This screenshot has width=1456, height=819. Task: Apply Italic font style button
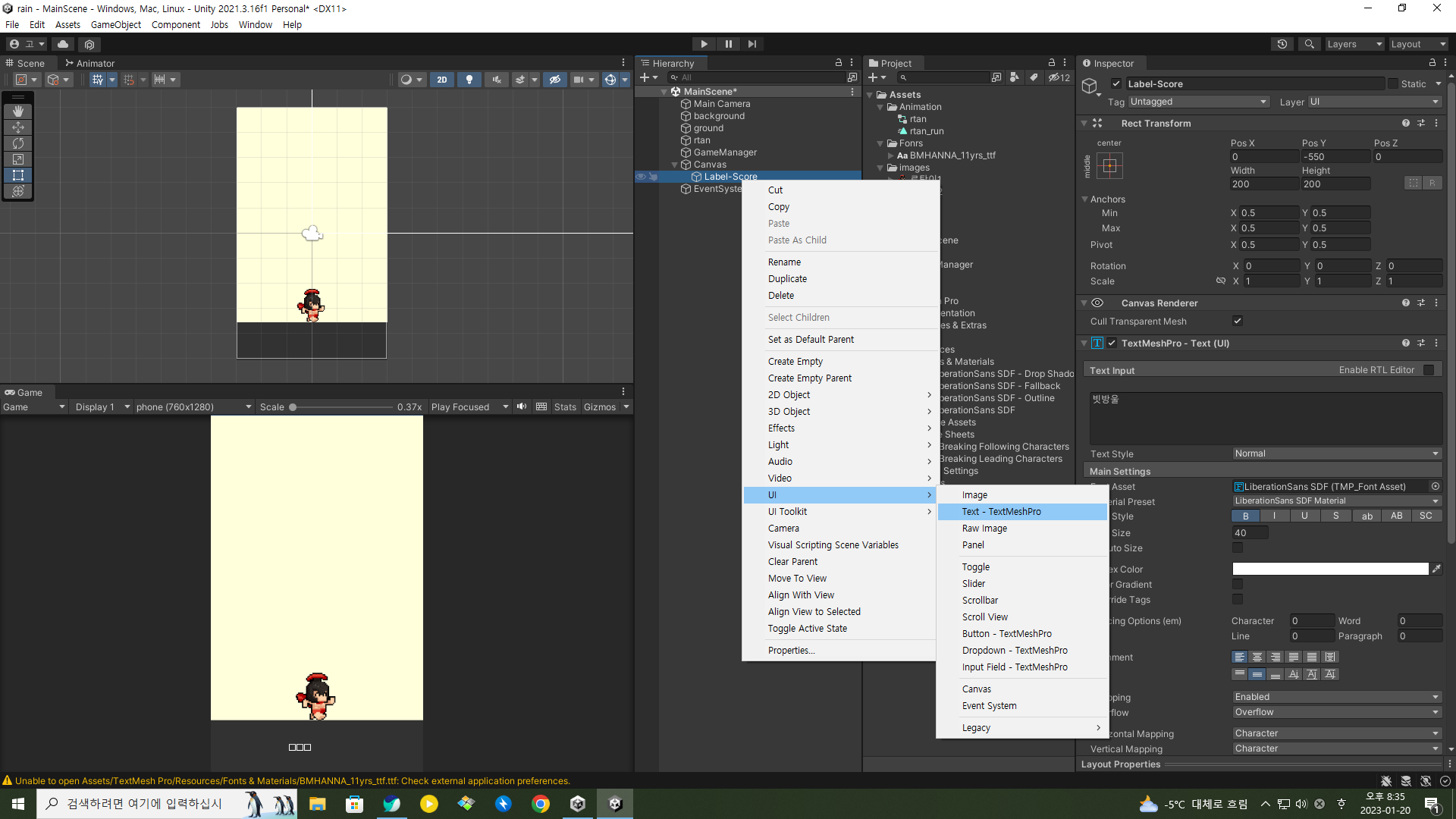[1274, 516]
